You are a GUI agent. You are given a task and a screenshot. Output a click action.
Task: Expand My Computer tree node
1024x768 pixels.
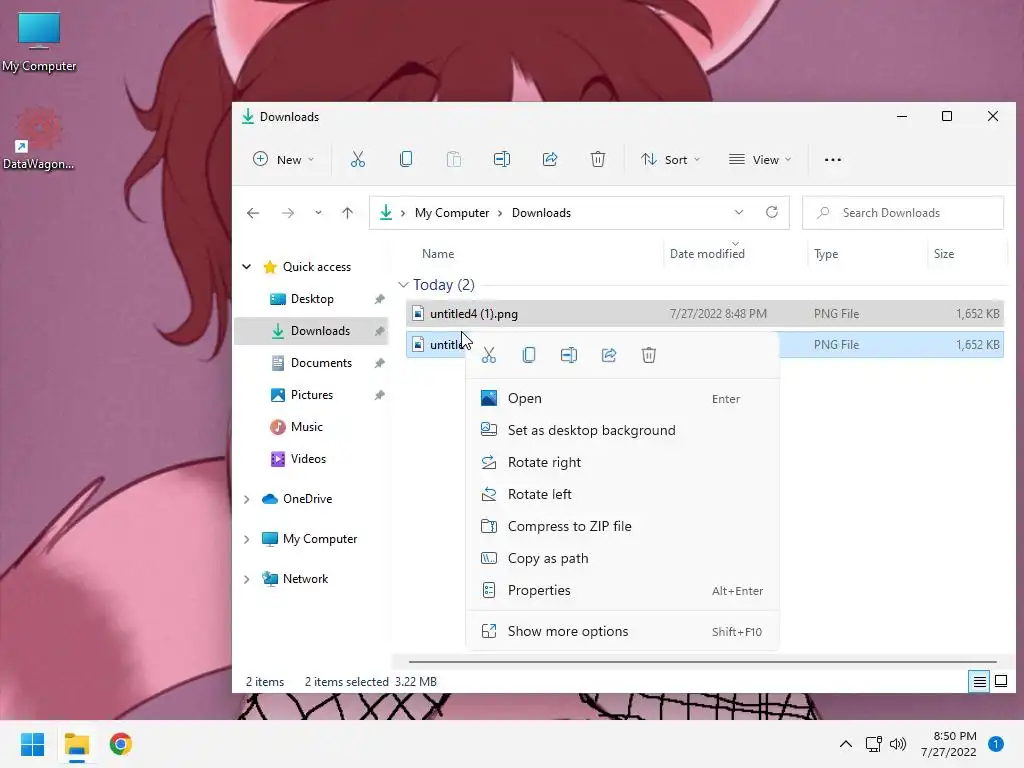(x=247, y=539)
